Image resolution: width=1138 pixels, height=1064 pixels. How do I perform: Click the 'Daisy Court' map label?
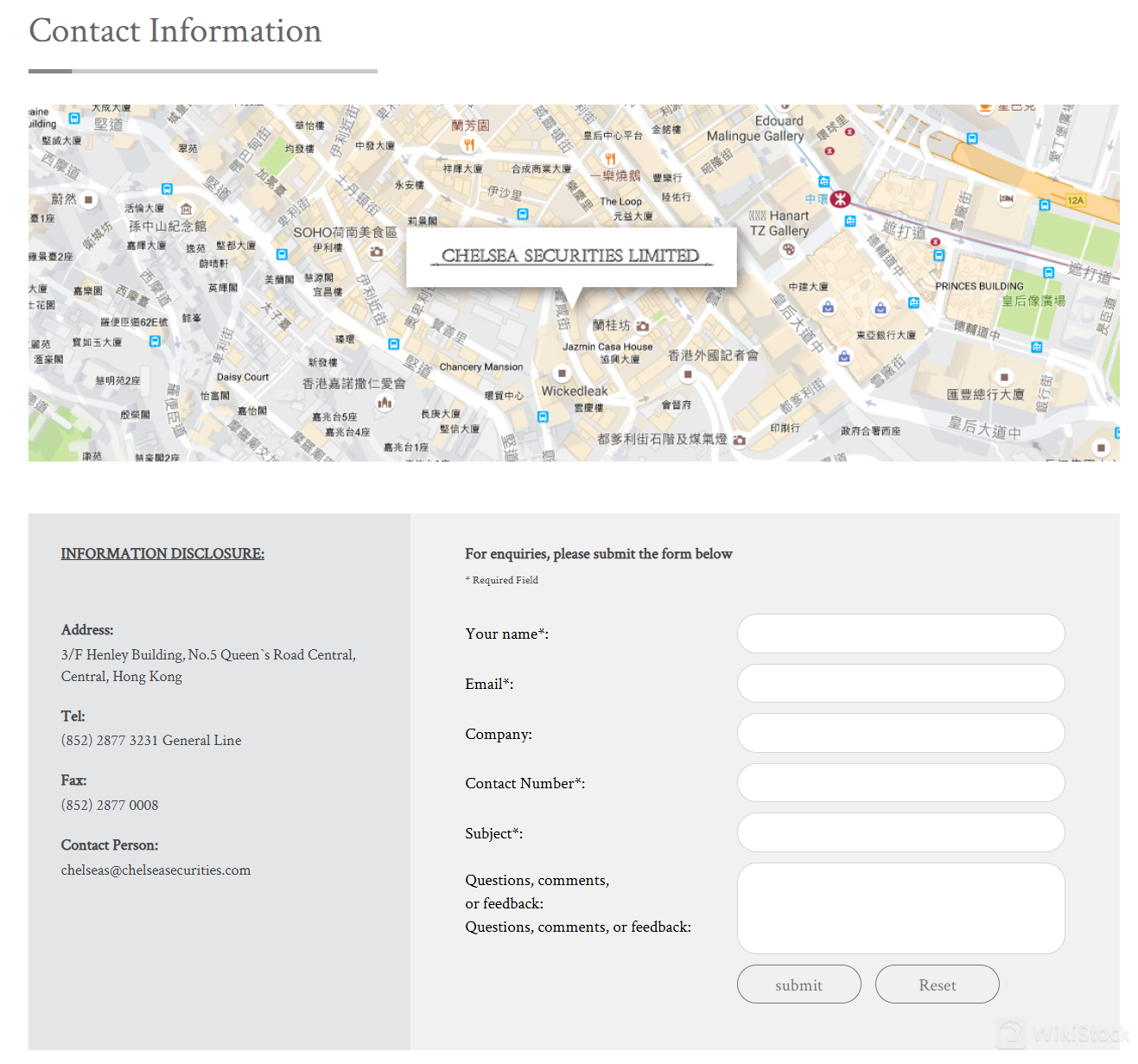[243, 378]
